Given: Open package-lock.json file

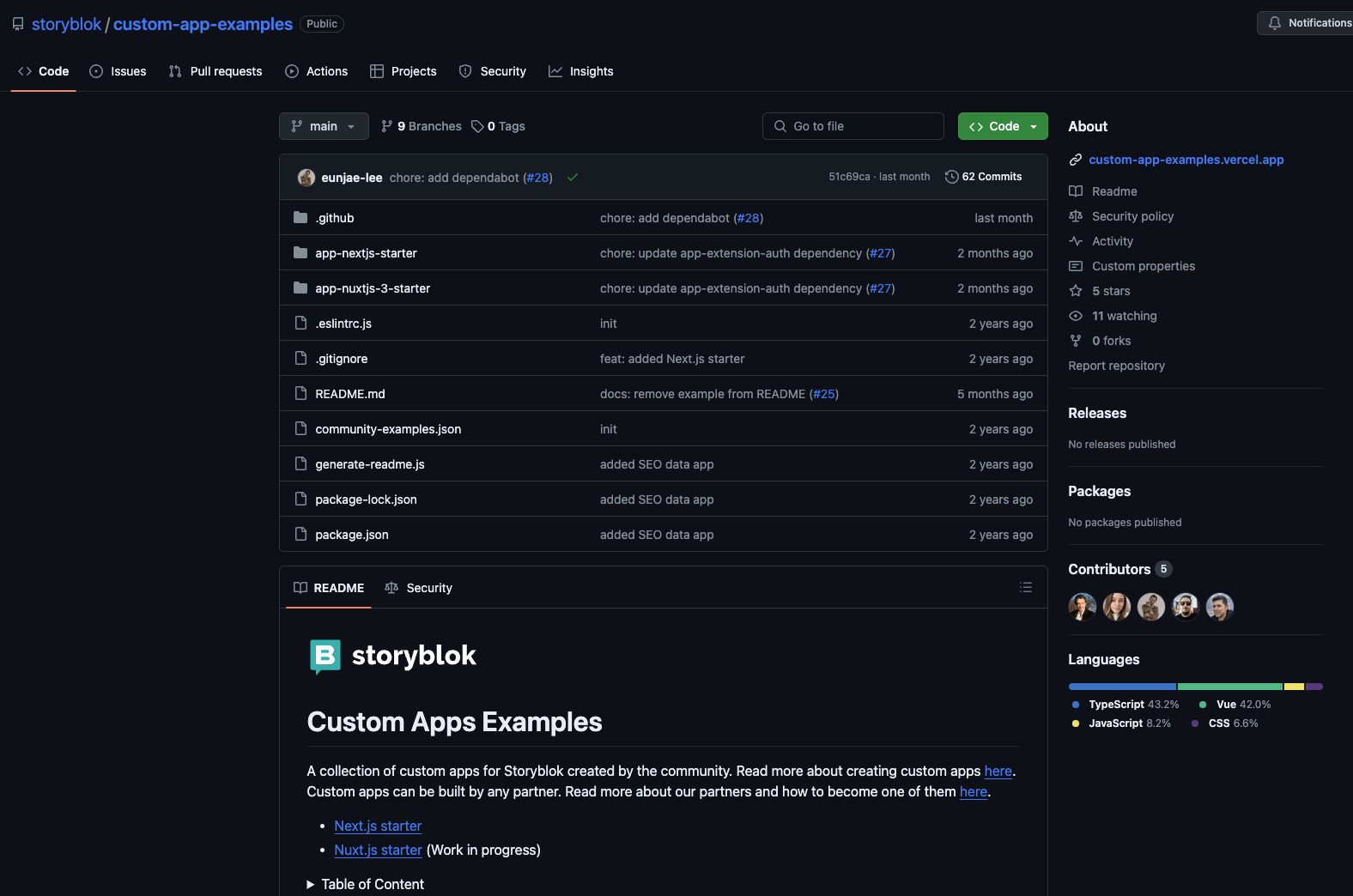Looking at the screenshot, I should (366, 499).
